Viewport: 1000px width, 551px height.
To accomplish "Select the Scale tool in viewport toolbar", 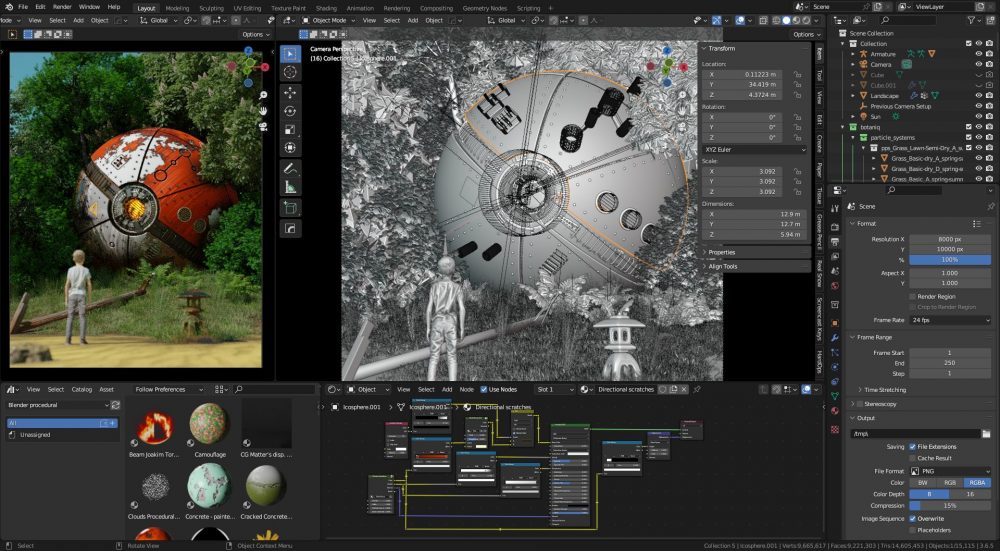I will tap(290, 129).
